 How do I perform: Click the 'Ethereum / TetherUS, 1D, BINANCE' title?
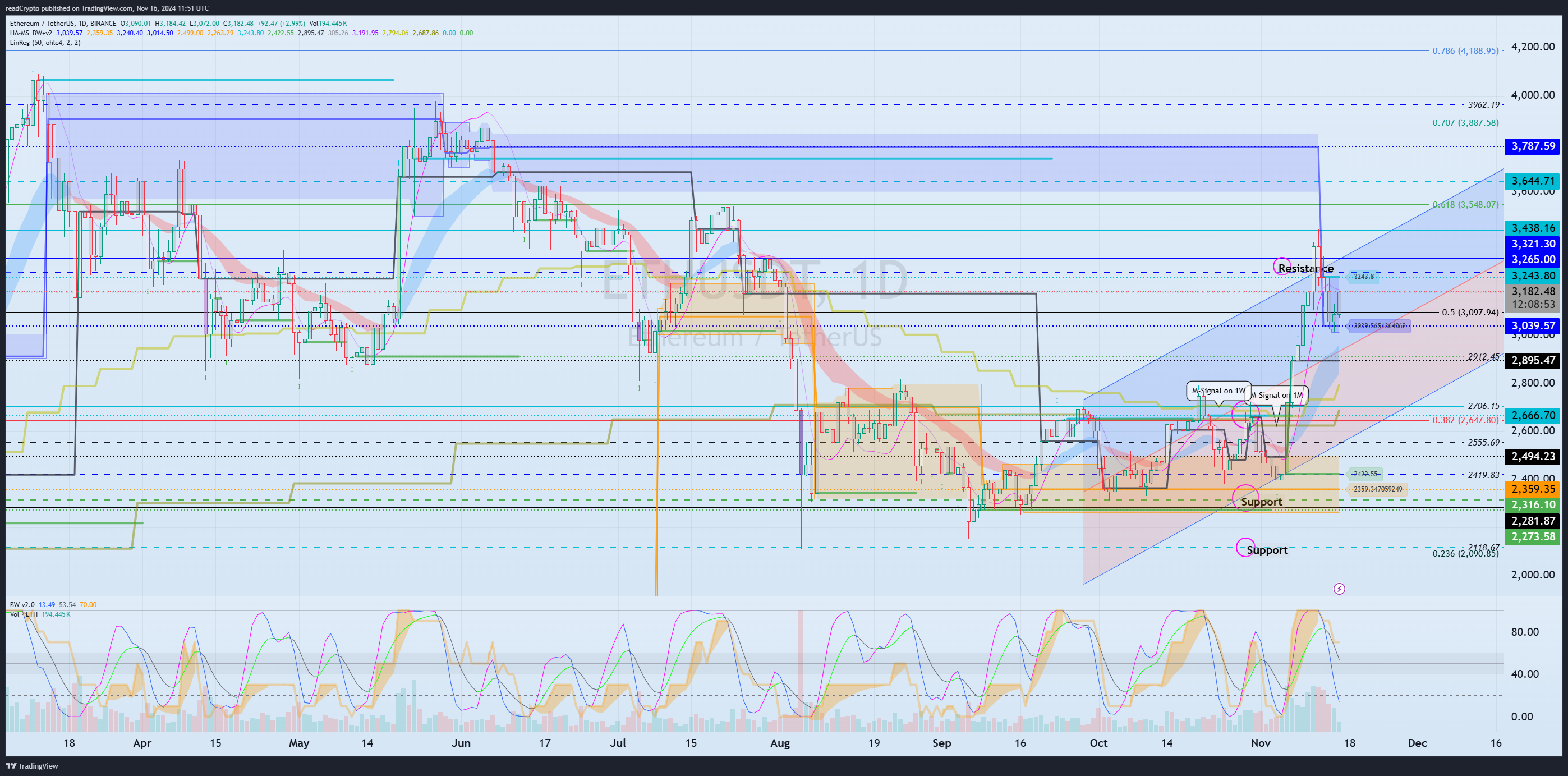[63, 23]
